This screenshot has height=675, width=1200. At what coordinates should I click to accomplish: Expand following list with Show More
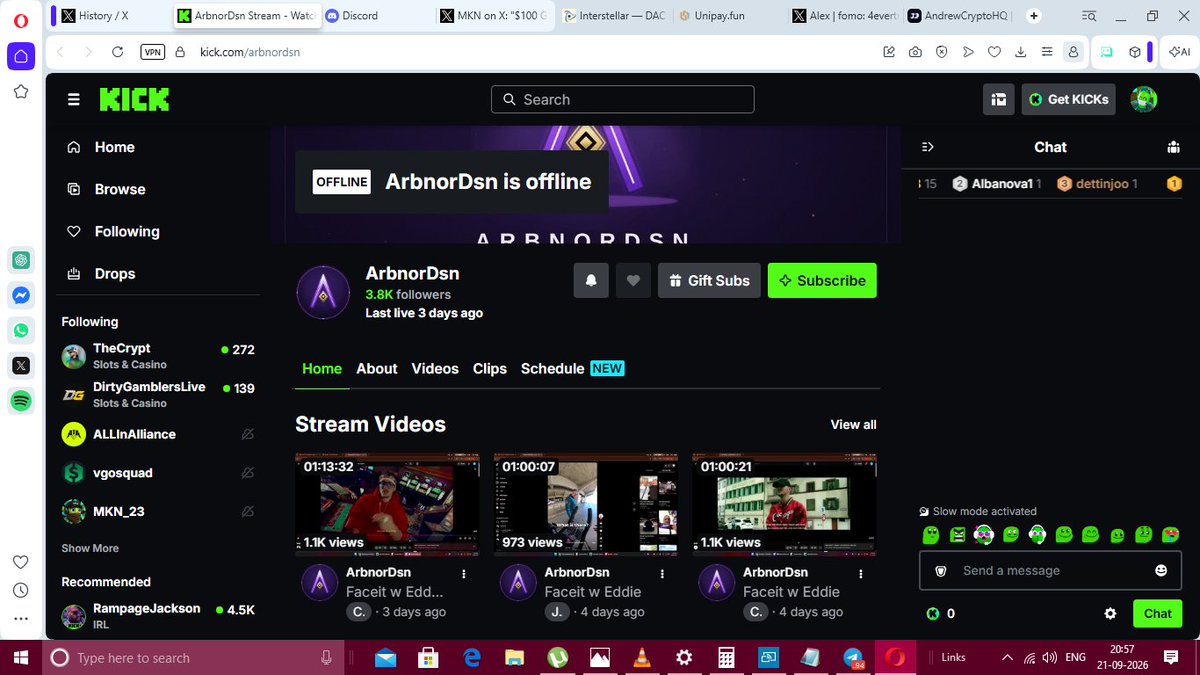pyautogui.click(x=90, y=548)
